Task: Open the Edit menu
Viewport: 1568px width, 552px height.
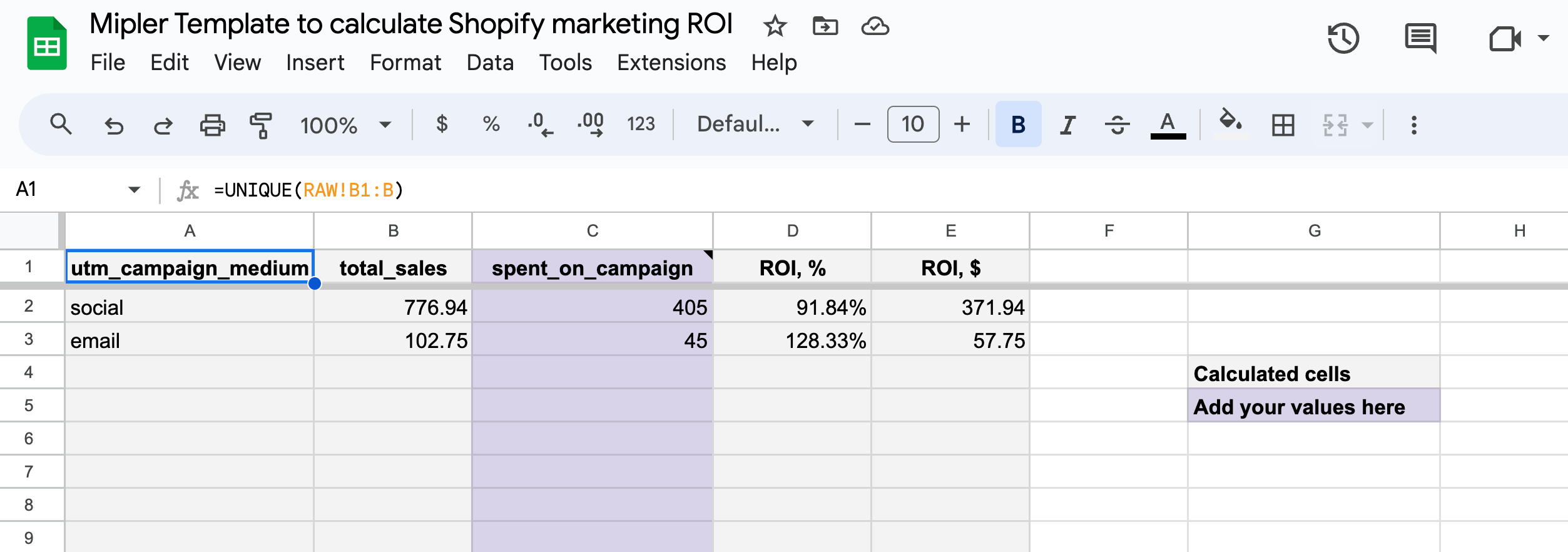Action: point(169,63)
